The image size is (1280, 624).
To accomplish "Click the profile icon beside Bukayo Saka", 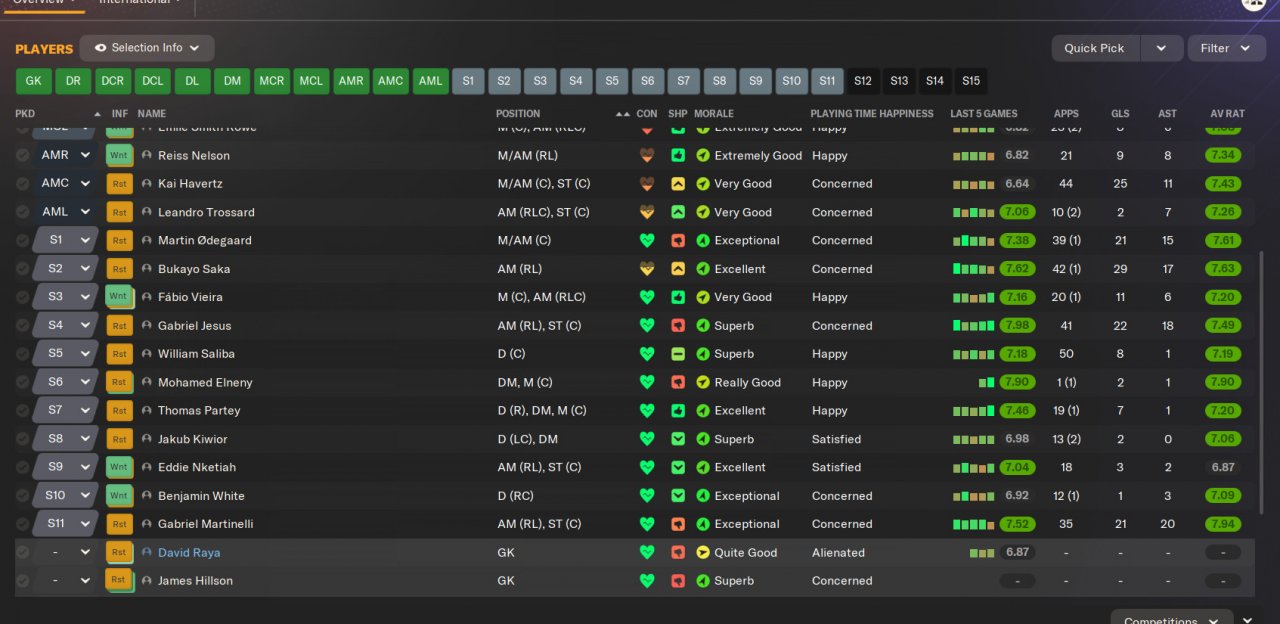I will click(147, 269).
